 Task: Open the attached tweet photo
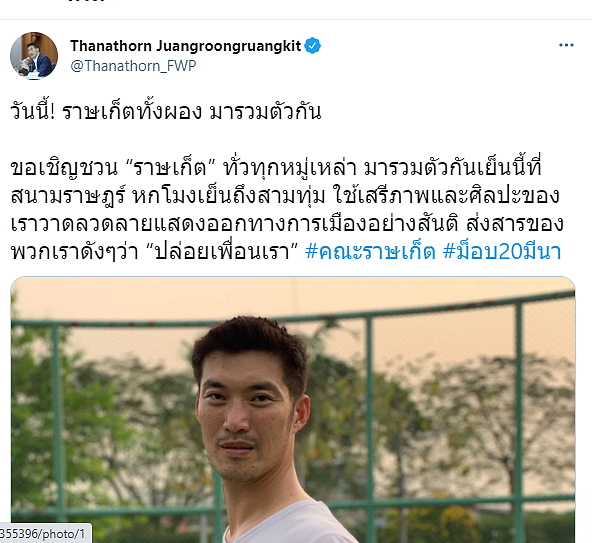(293, 410)
